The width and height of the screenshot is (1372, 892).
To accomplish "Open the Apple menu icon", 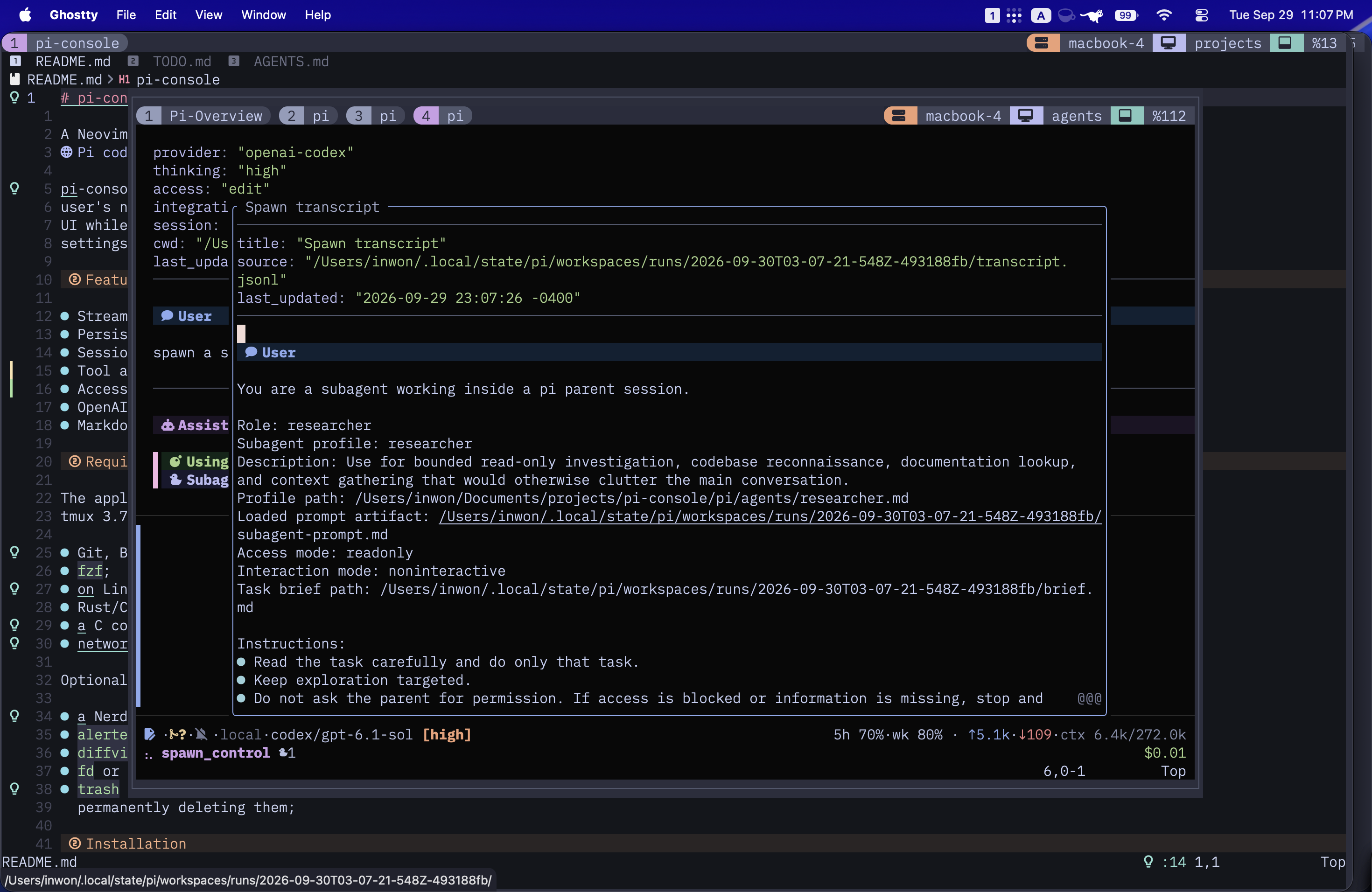I will click(x=25, y=15).
